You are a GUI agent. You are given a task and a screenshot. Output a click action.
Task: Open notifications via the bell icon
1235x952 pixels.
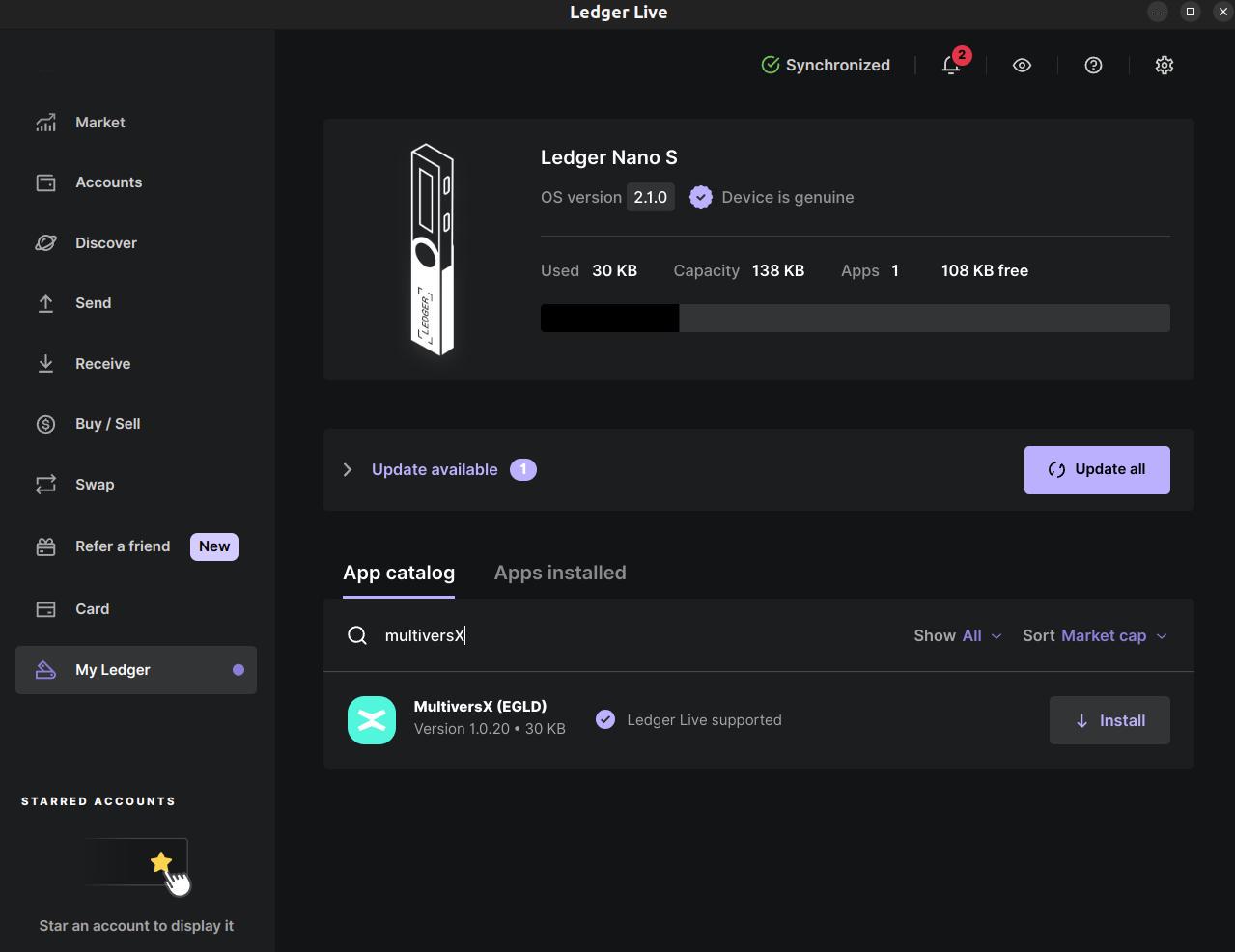[951, 65]
